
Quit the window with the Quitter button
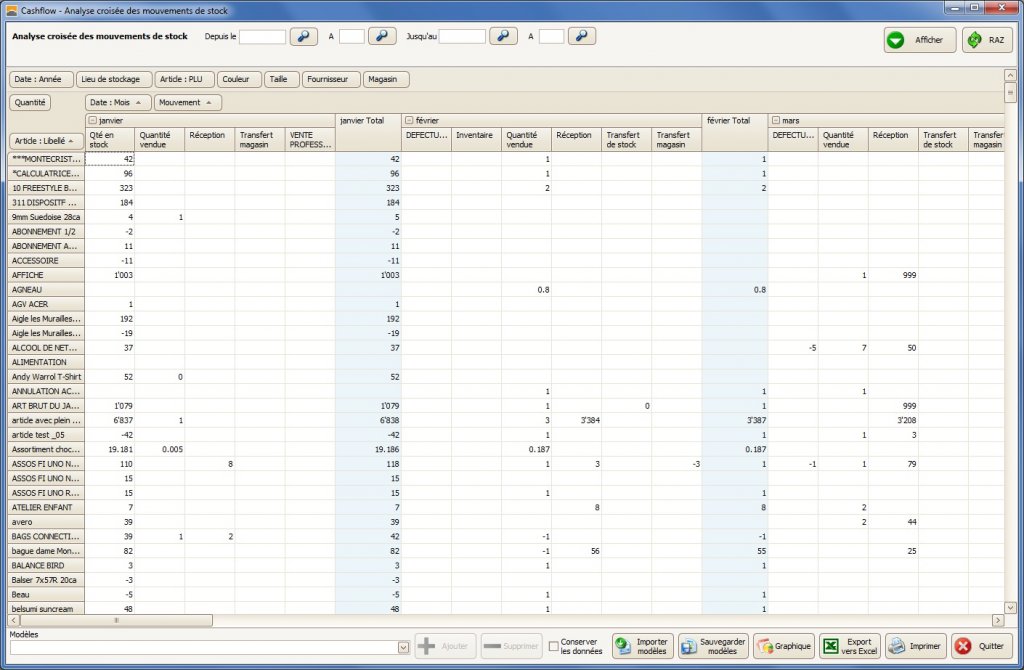pos(981,646)
